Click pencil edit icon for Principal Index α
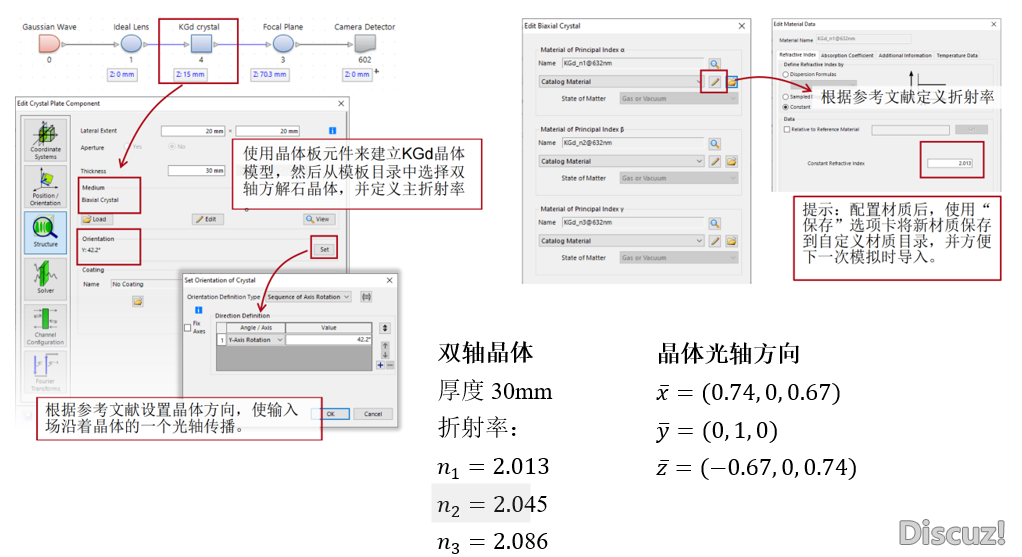 [715, 82]
